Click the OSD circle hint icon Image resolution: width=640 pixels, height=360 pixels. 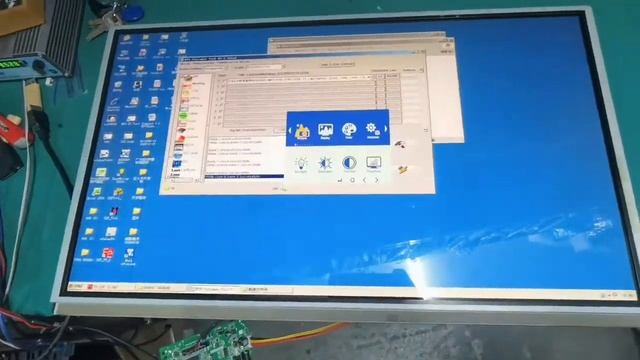352,180
